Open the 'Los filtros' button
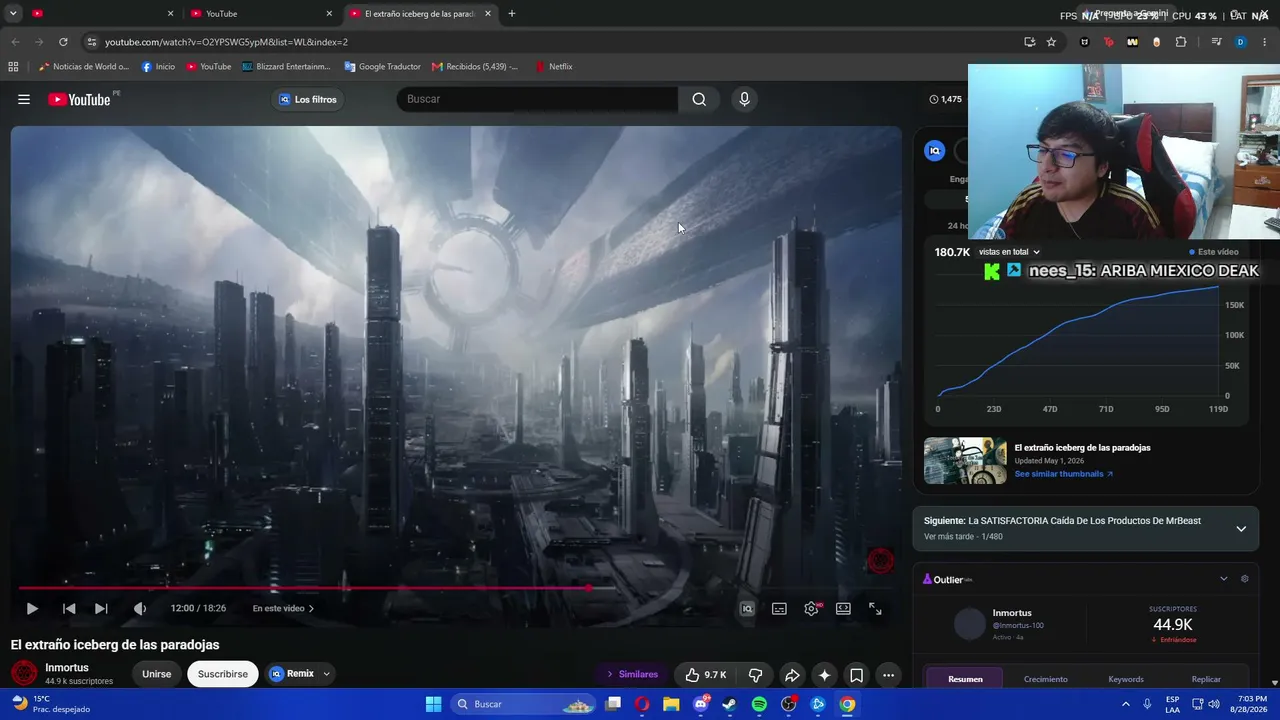The height and width of the screenshot is (720, 1280). pyautogui.click(x=308, y=99)
